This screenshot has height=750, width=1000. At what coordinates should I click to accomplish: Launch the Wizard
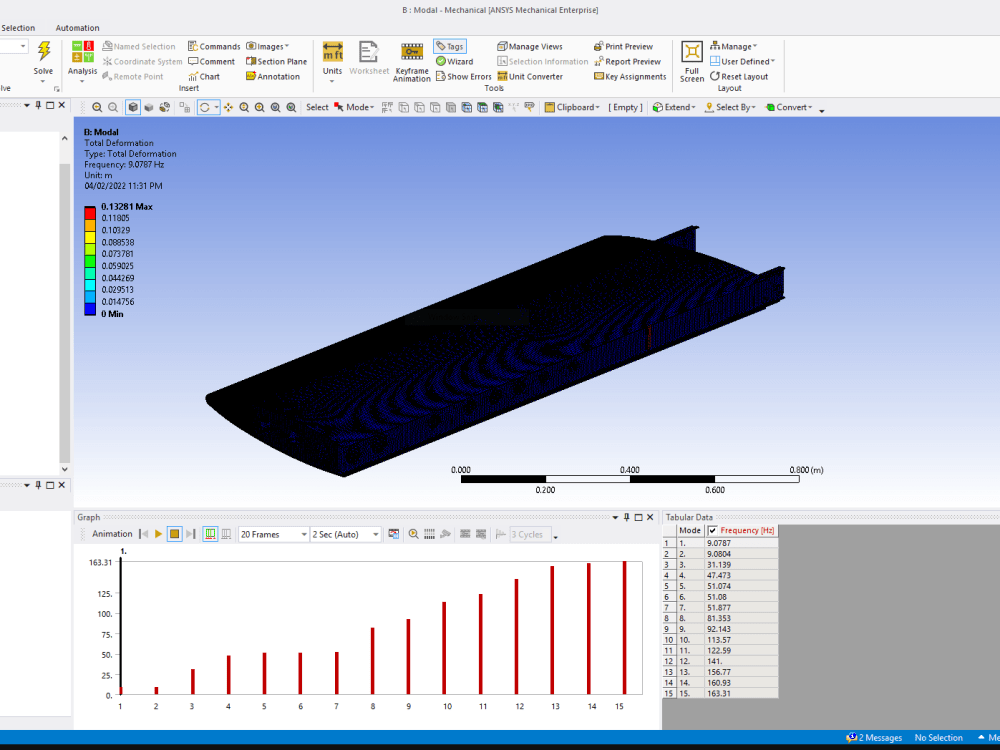454,61
